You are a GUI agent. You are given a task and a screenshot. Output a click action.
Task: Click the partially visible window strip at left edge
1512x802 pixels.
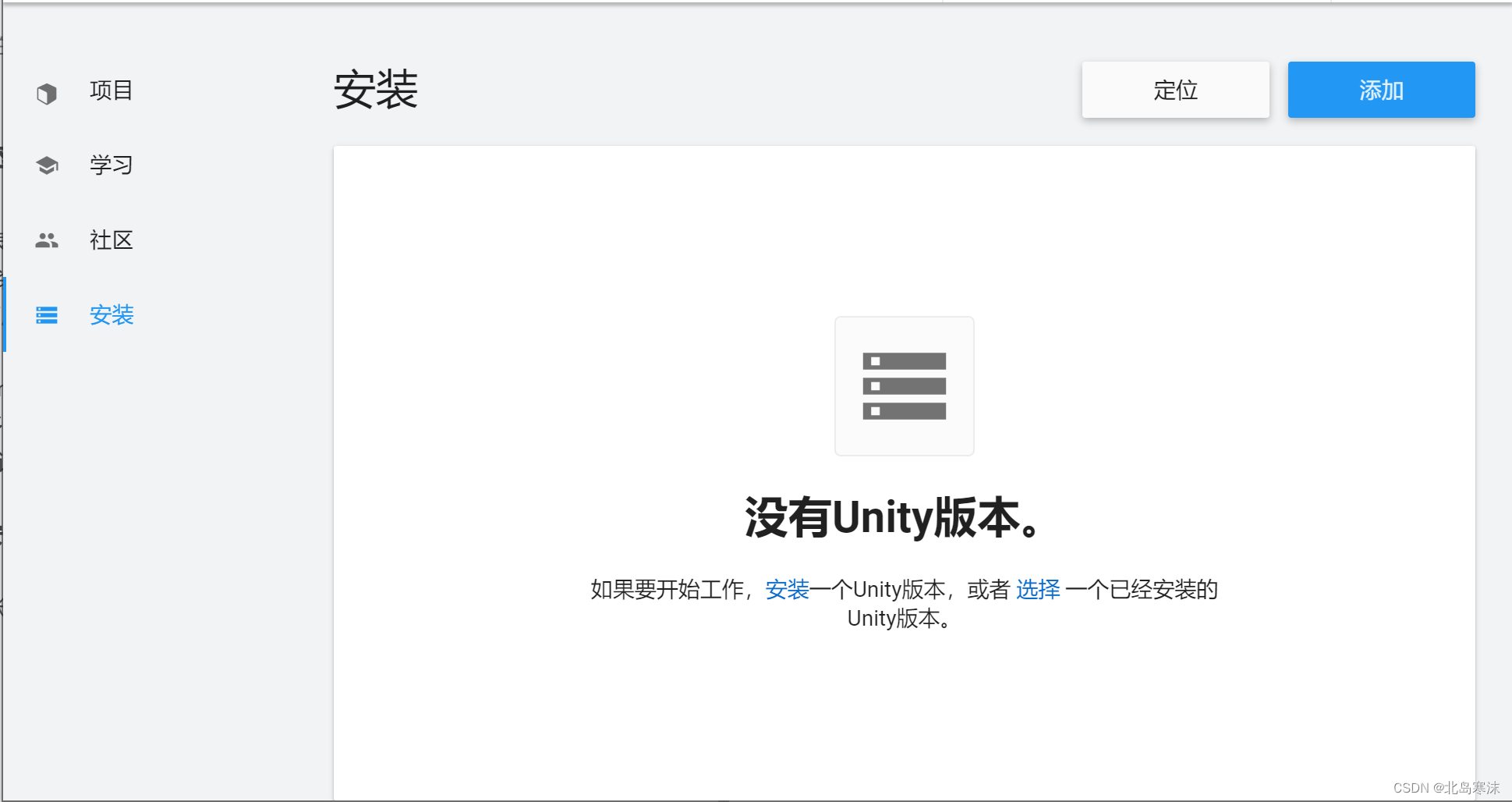point(3,390)
